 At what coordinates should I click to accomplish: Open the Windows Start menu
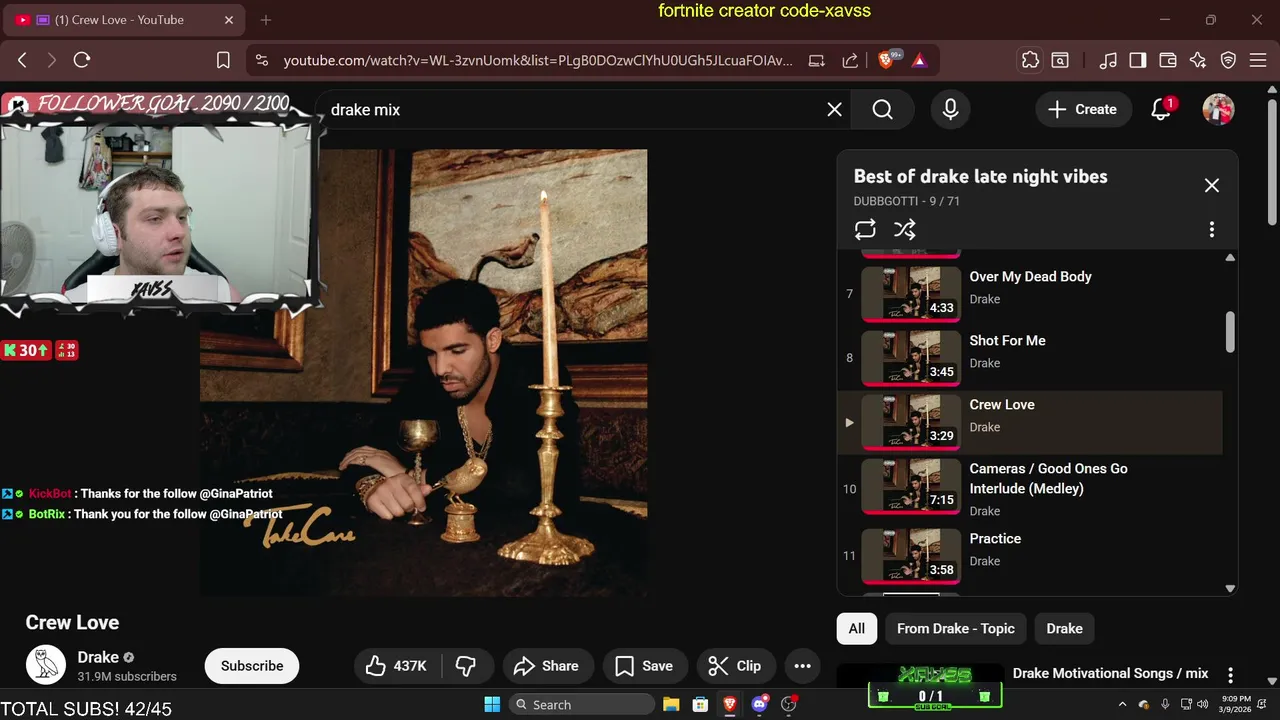492,705
